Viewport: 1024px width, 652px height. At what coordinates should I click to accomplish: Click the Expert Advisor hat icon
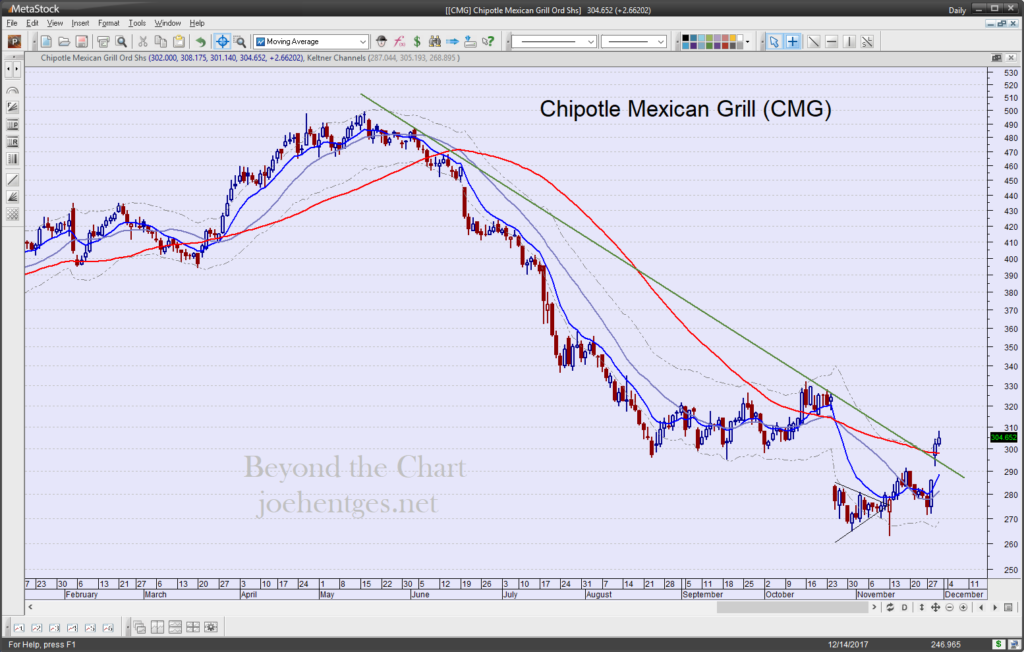381,42
